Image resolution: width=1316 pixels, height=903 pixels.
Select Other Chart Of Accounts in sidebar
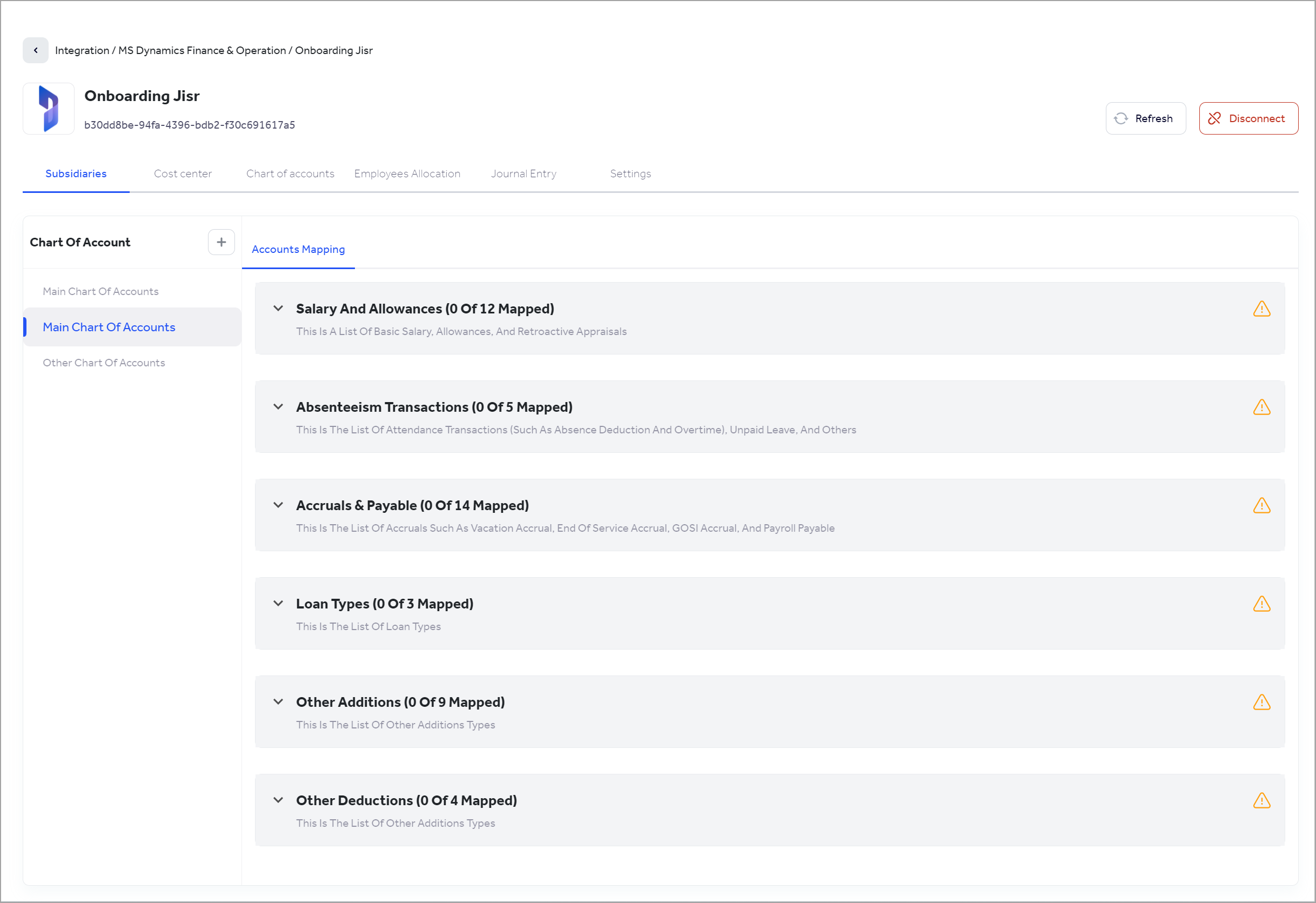(104, 362)
